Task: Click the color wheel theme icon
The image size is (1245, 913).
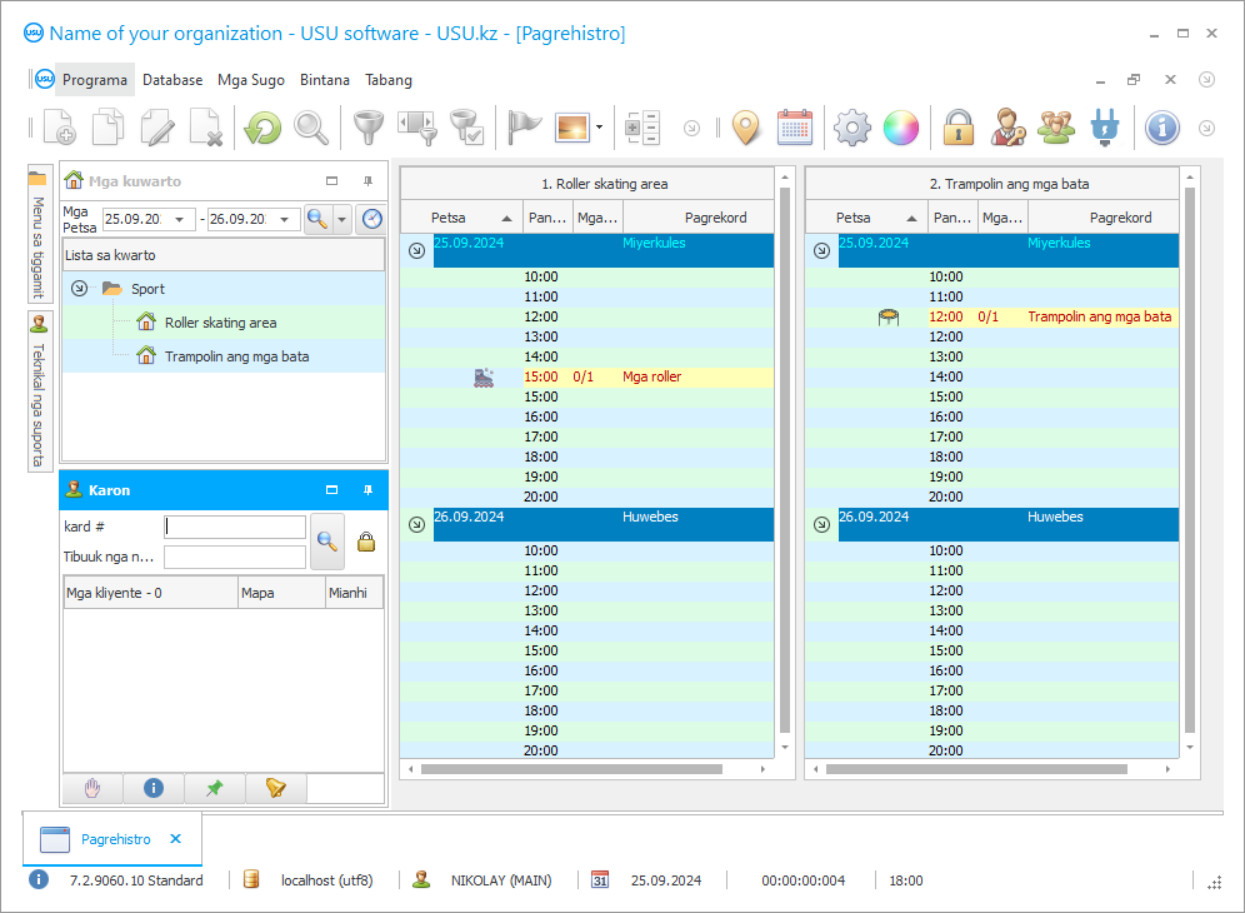Action: coord(900,128)
